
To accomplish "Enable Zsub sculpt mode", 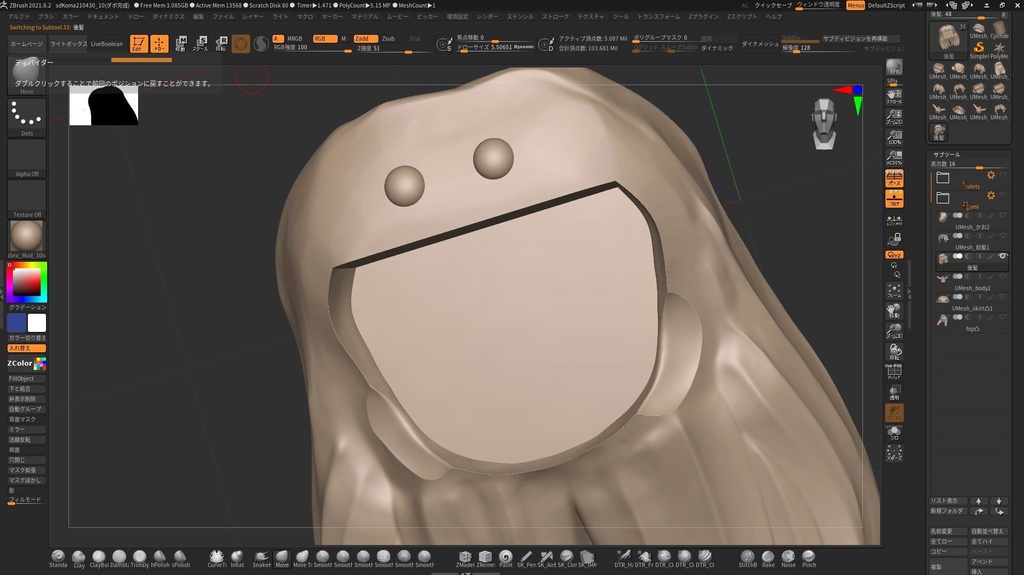I will coord(388,38).
